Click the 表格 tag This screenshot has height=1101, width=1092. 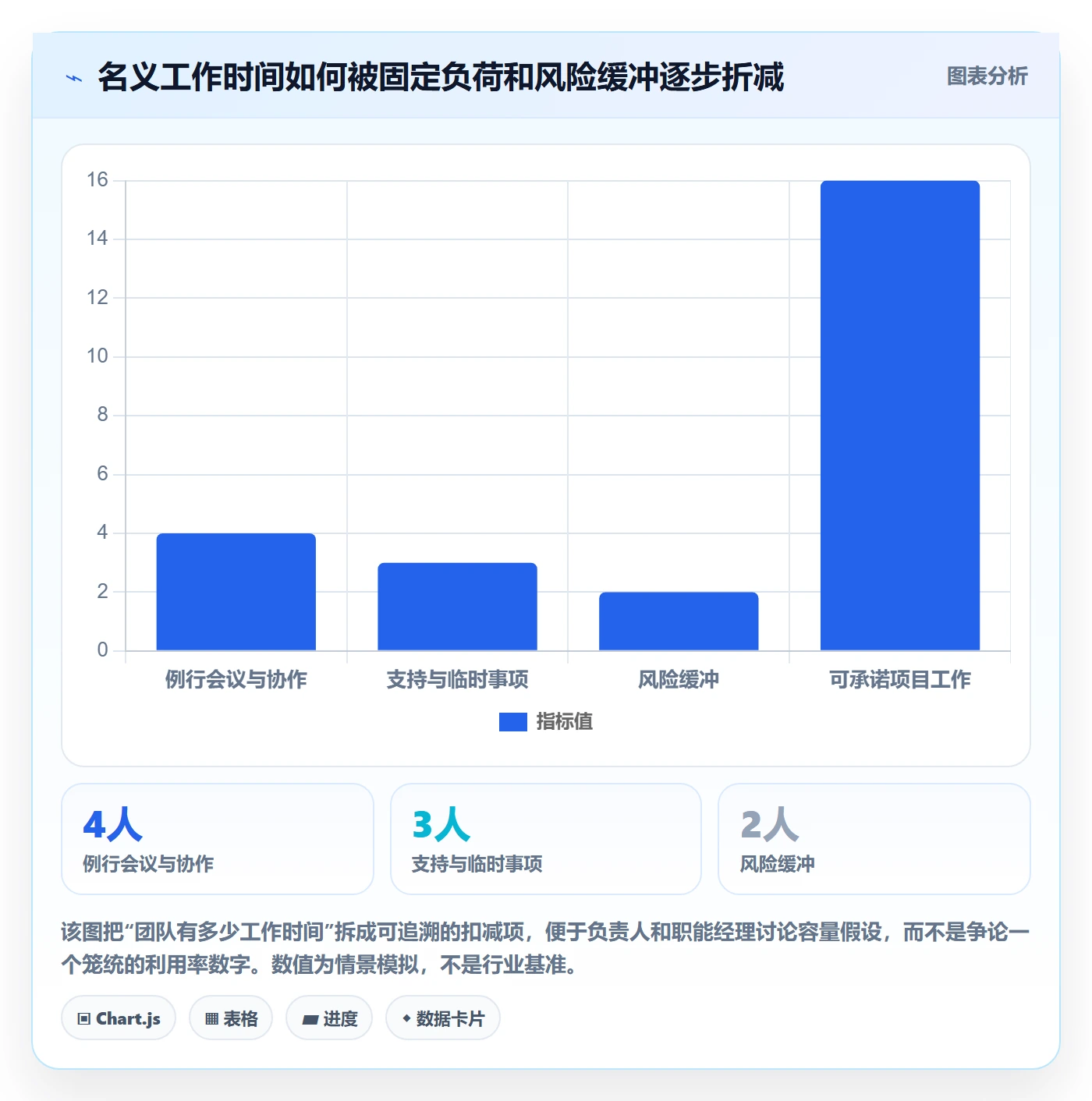(231, 1018)
